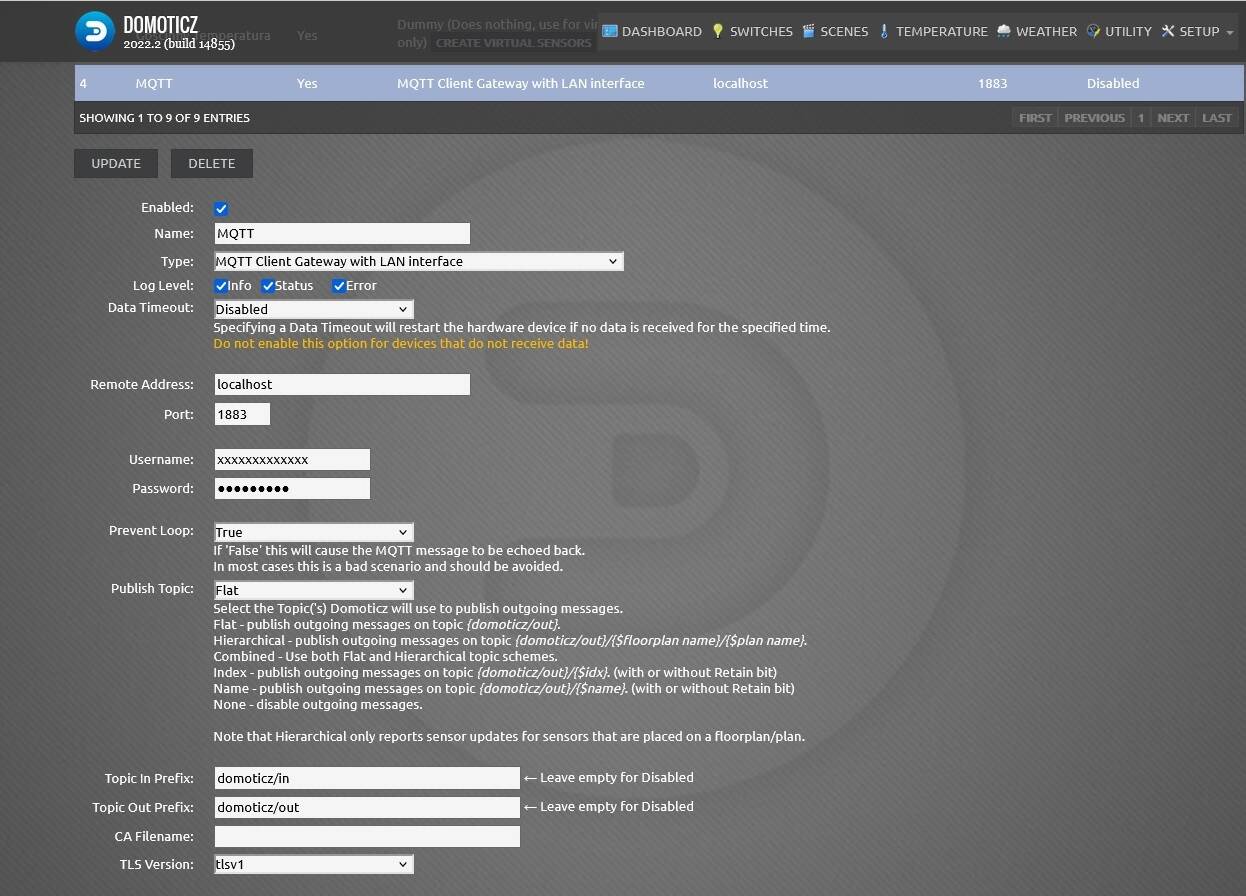The width and height of the screenshot is (1246, 896).
Task: Click the '1883' port cell in table
Action: [x=992, y=83]
